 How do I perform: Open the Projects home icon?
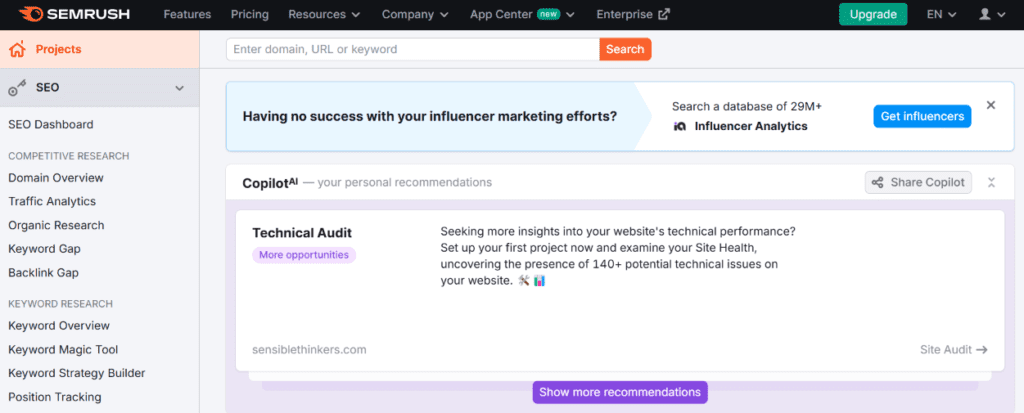coord(17,49)
